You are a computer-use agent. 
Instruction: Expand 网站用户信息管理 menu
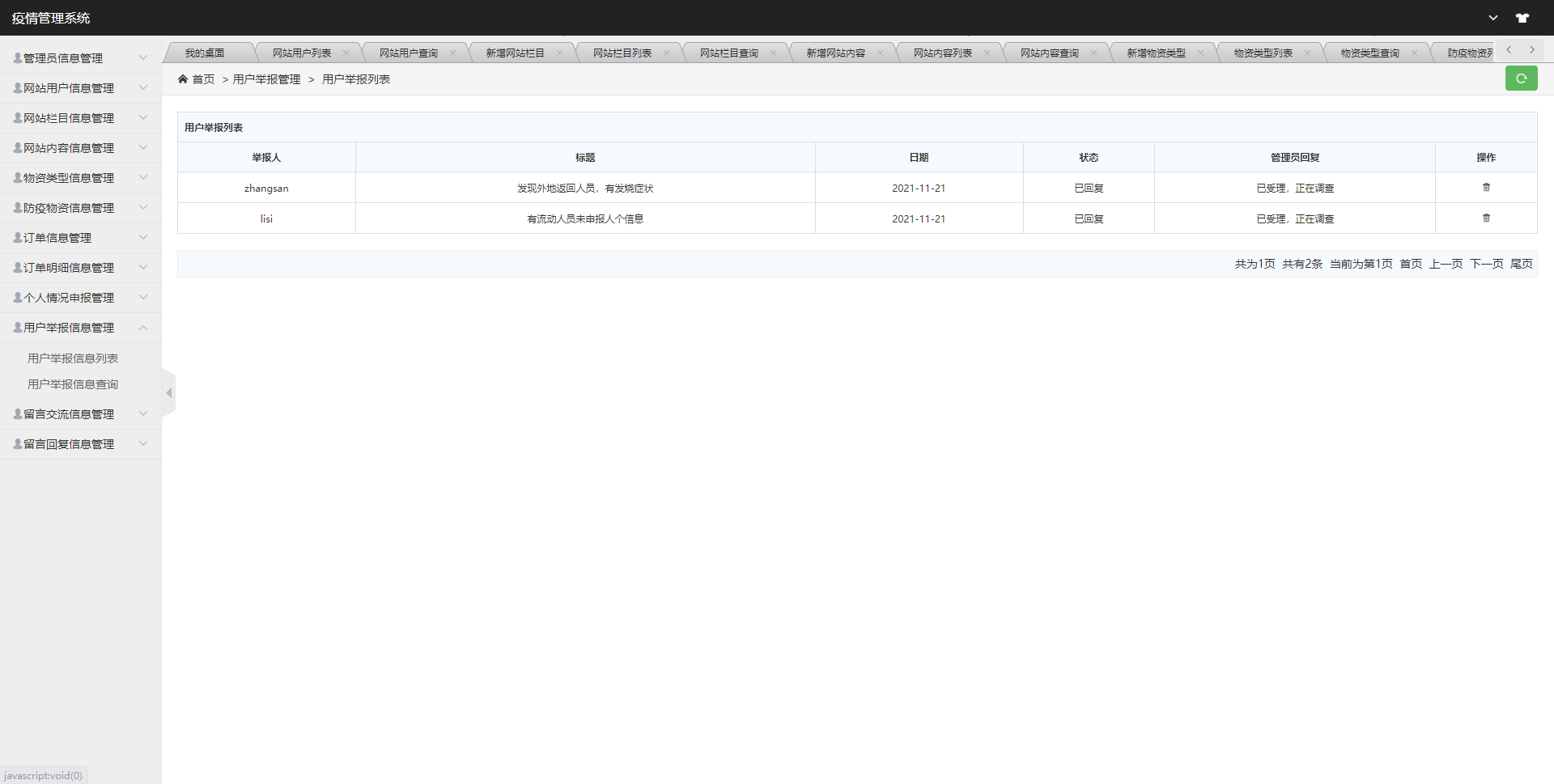[x=80, y=88]
